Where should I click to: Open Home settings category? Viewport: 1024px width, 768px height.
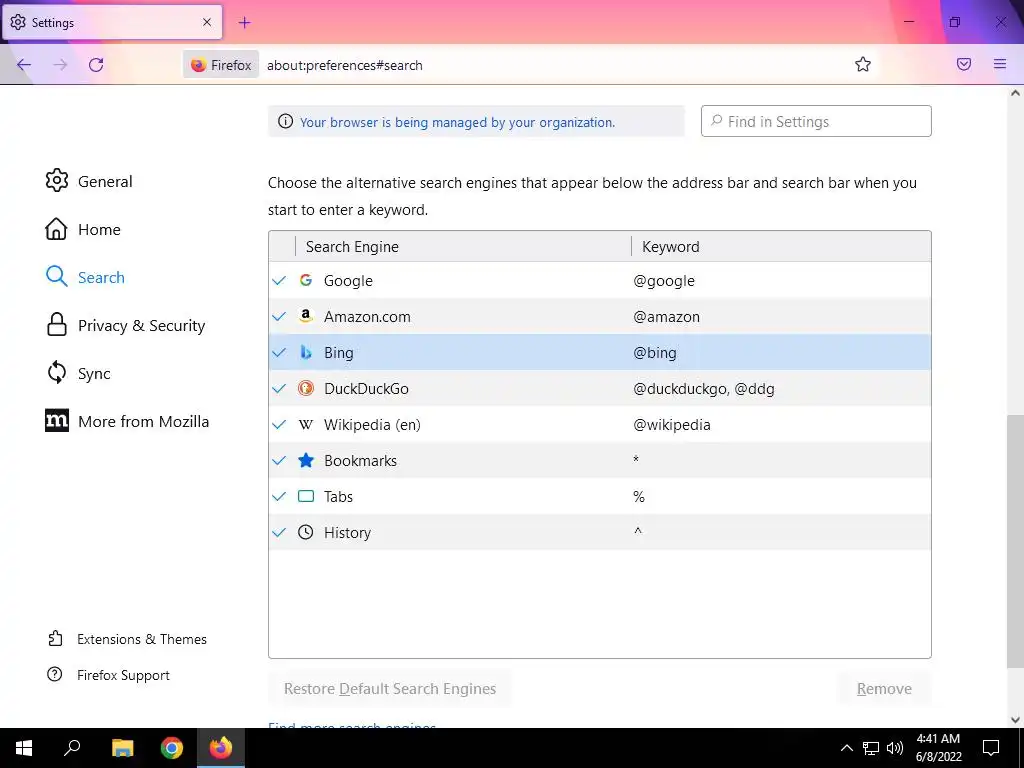[83, 229]
